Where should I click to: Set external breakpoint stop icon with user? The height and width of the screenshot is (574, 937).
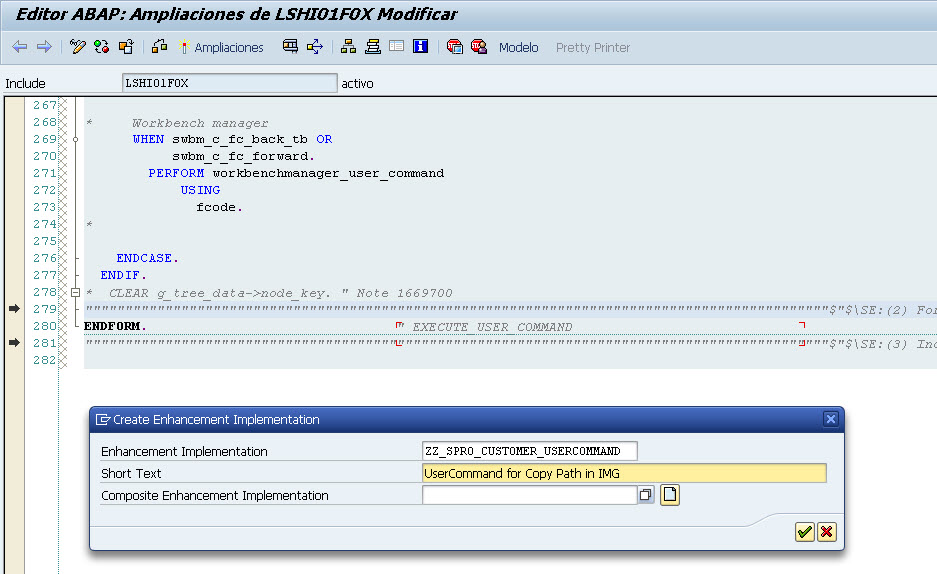click(479, 47)
